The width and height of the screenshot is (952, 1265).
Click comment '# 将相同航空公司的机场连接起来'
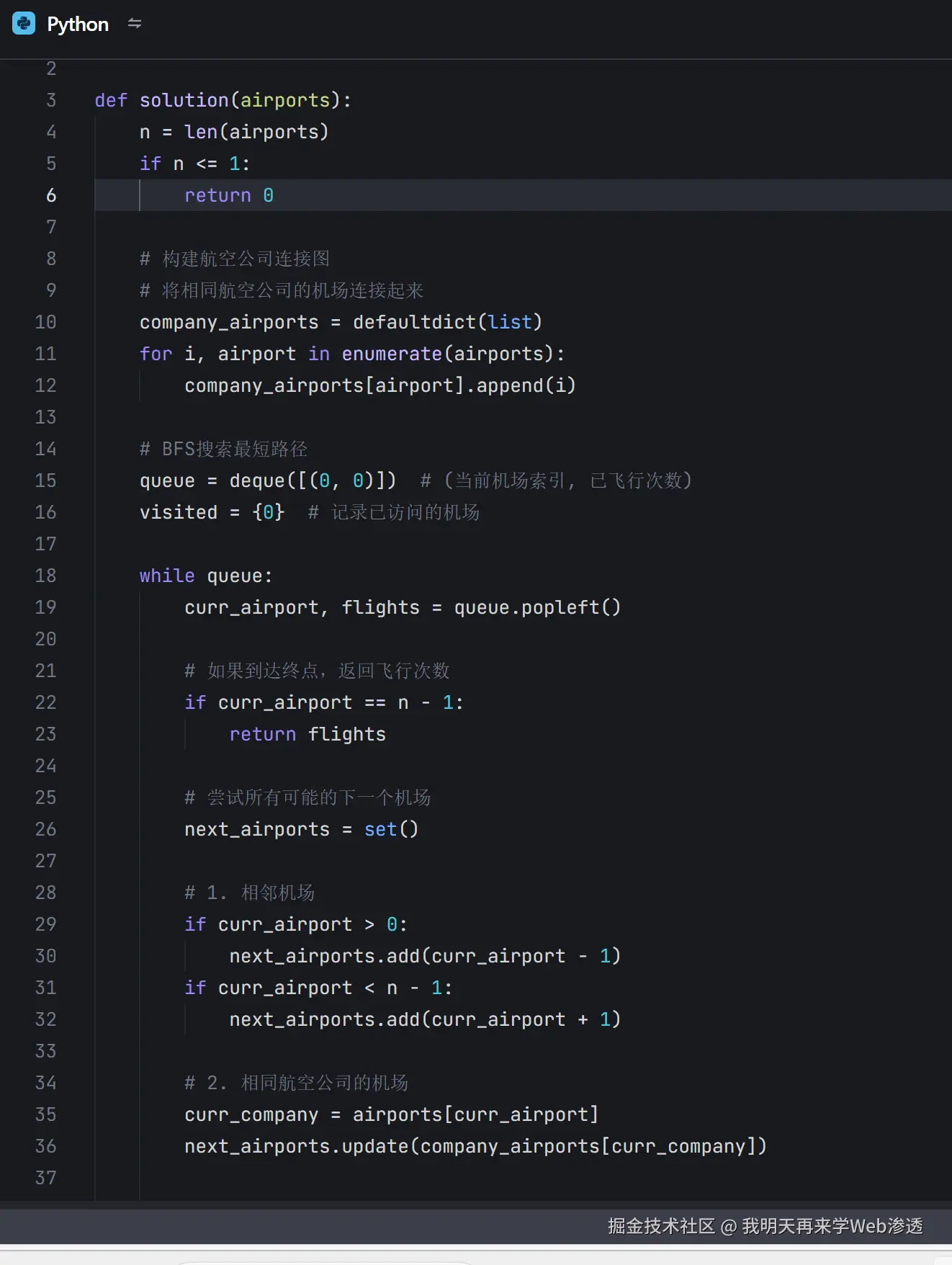(282, 290)
